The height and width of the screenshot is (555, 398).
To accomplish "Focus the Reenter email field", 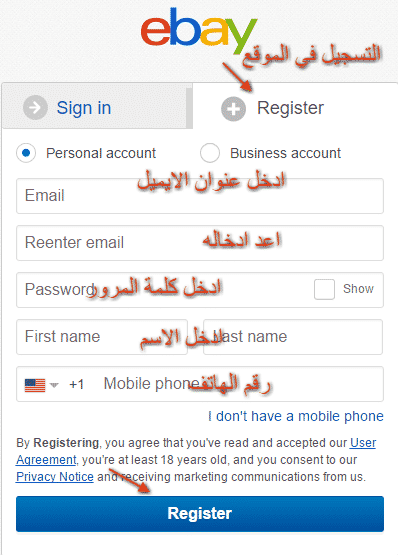I will pyautogui.click(x=200, y=243).
